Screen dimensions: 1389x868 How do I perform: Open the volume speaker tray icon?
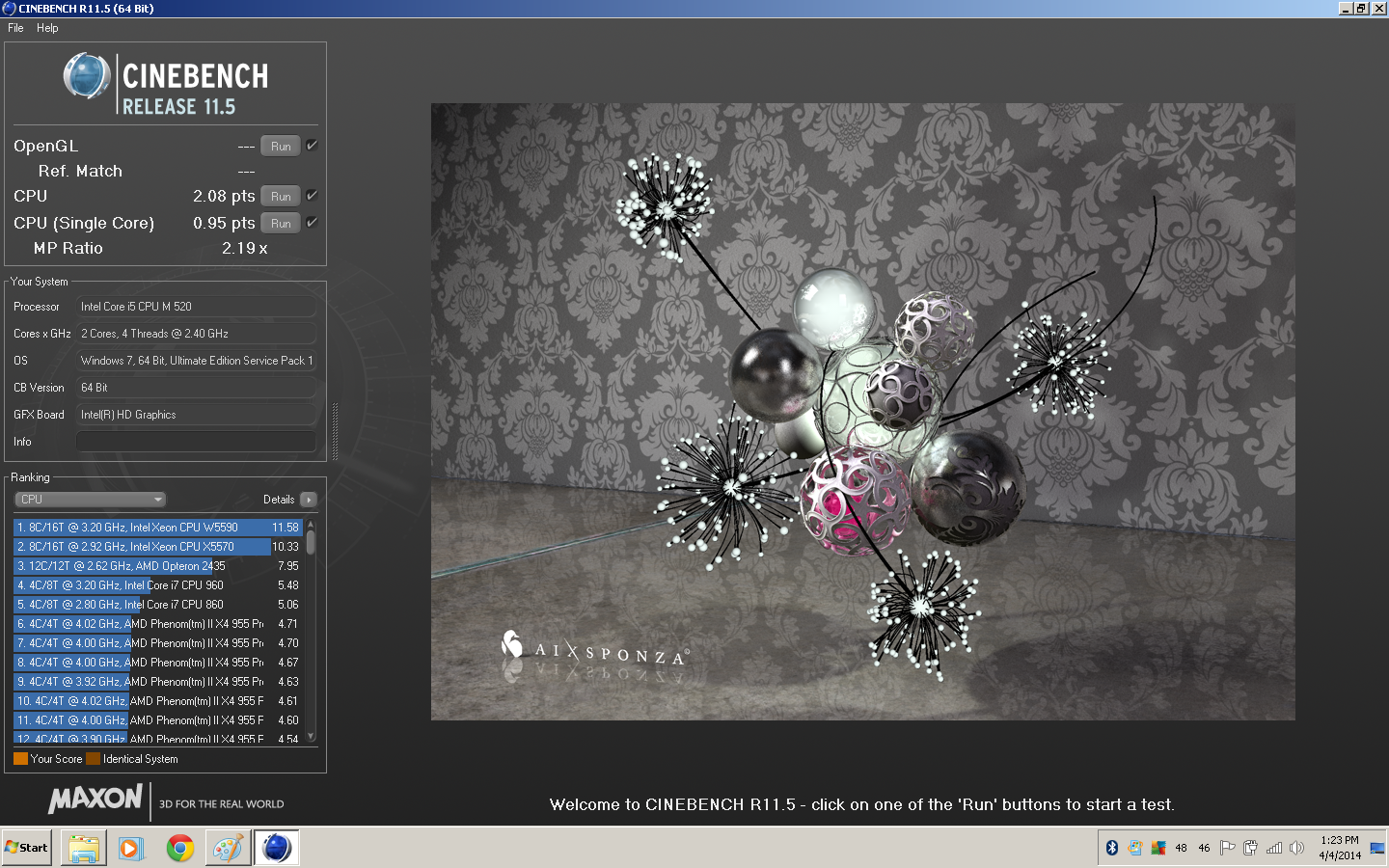click(1296, 848)
